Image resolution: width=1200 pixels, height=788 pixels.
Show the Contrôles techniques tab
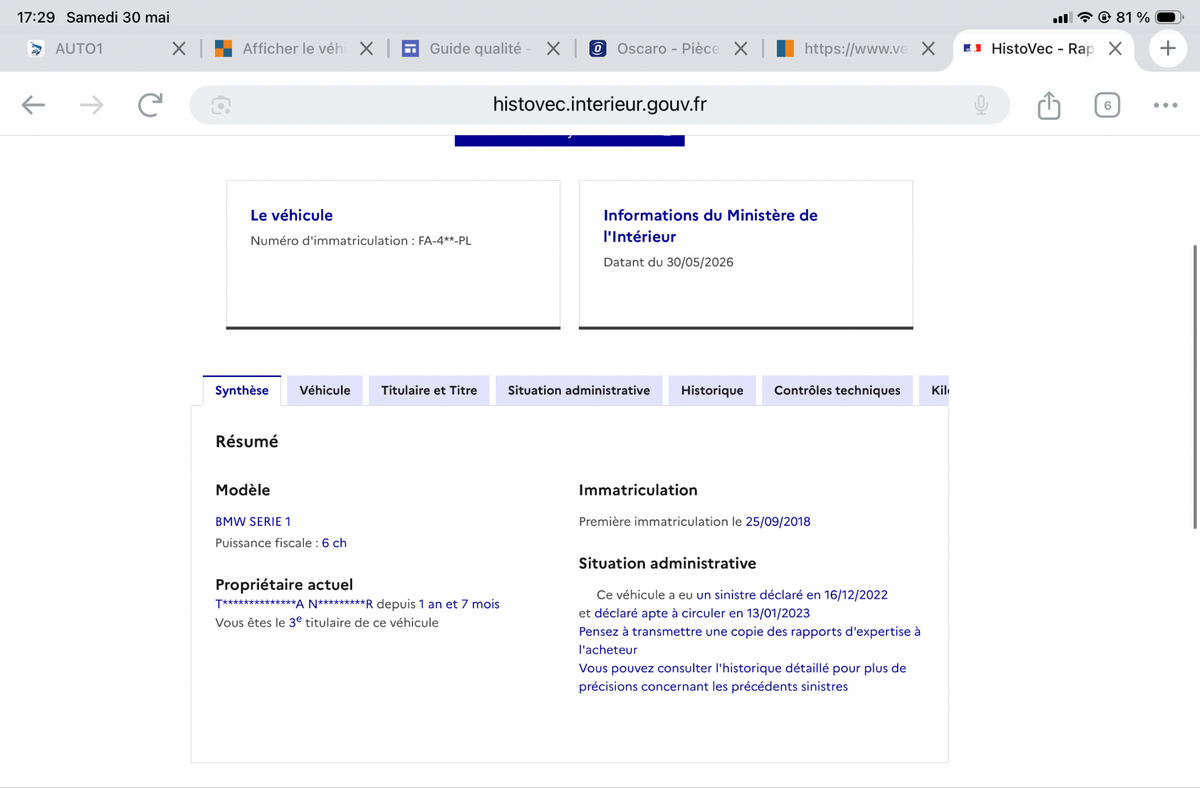click(x=837, y=390)
